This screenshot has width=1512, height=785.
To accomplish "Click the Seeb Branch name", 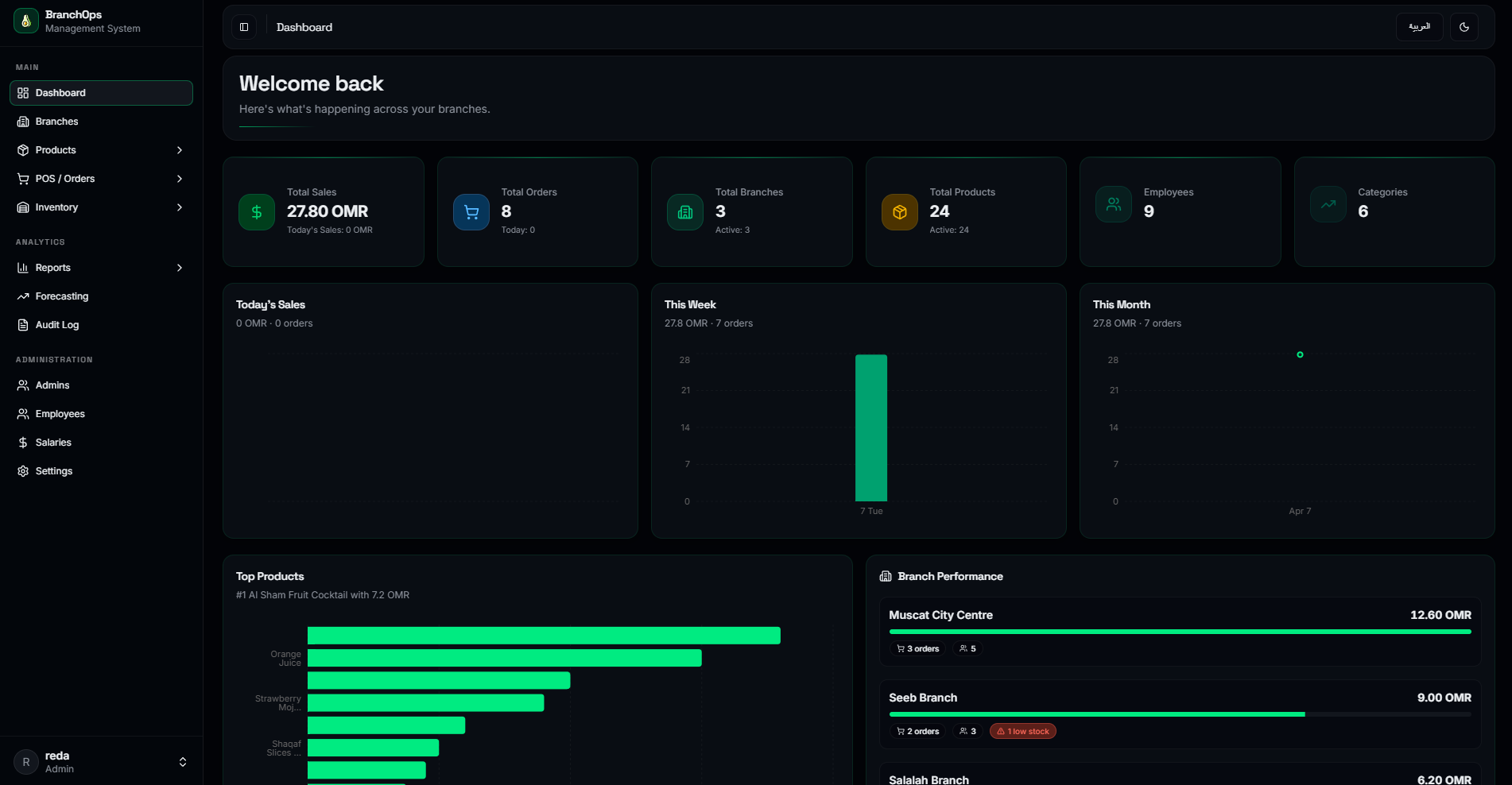I will pyautogui.click(x=923, y=698).
